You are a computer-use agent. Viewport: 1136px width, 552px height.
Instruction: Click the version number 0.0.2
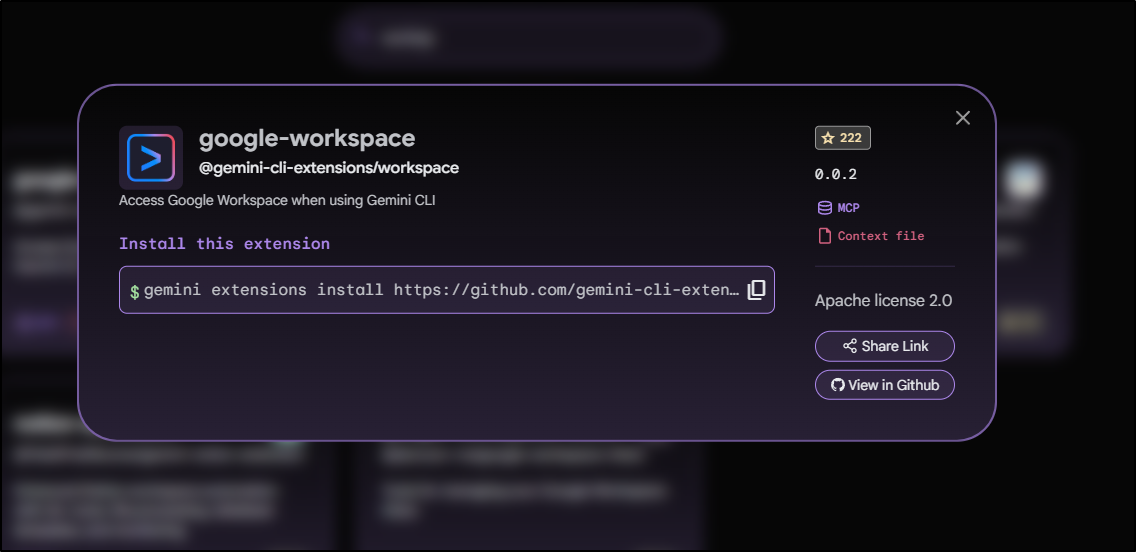coord(836,174)
